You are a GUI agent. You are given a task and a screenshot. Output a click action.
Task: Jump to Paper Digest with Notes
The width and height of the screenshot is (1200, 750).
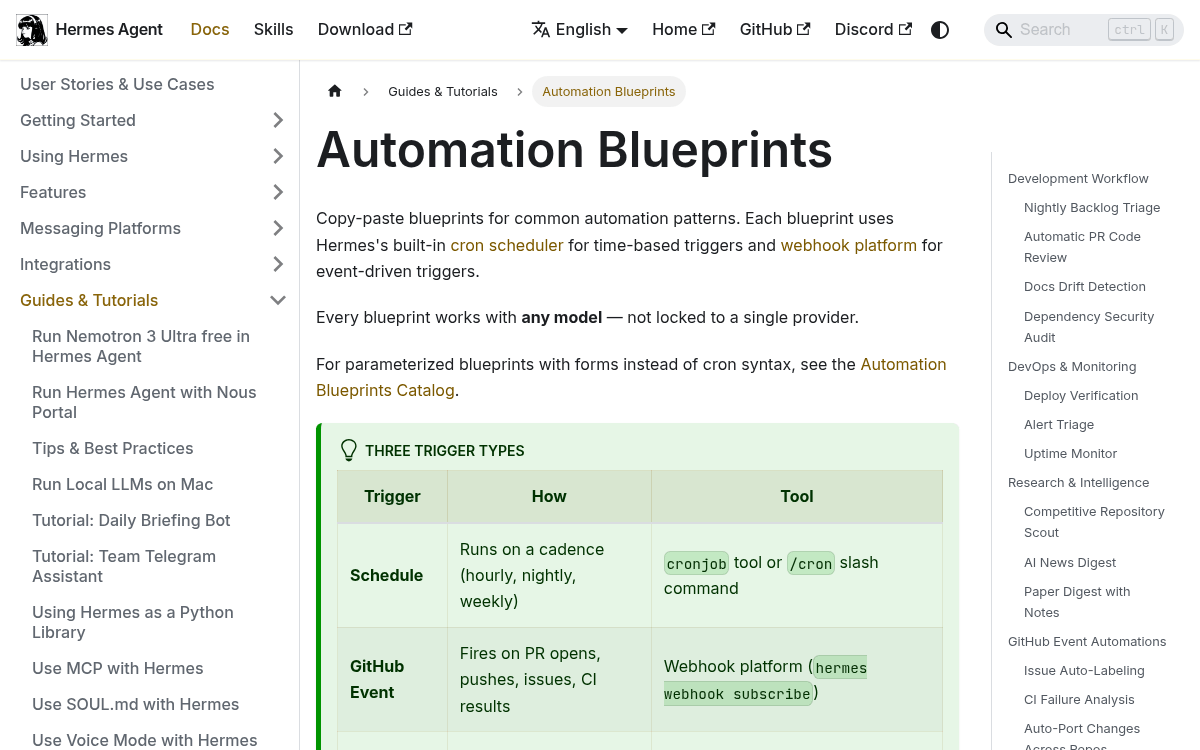[1077, 602]
